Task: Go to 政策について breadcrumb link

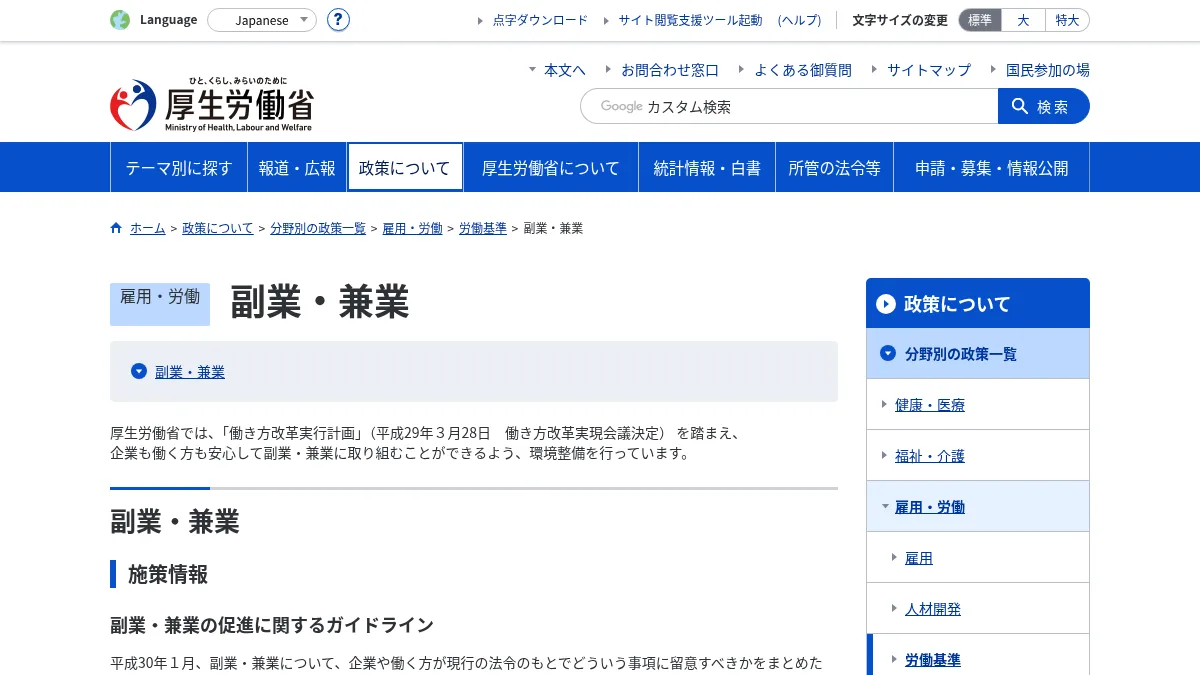Action: pos(218,228)
